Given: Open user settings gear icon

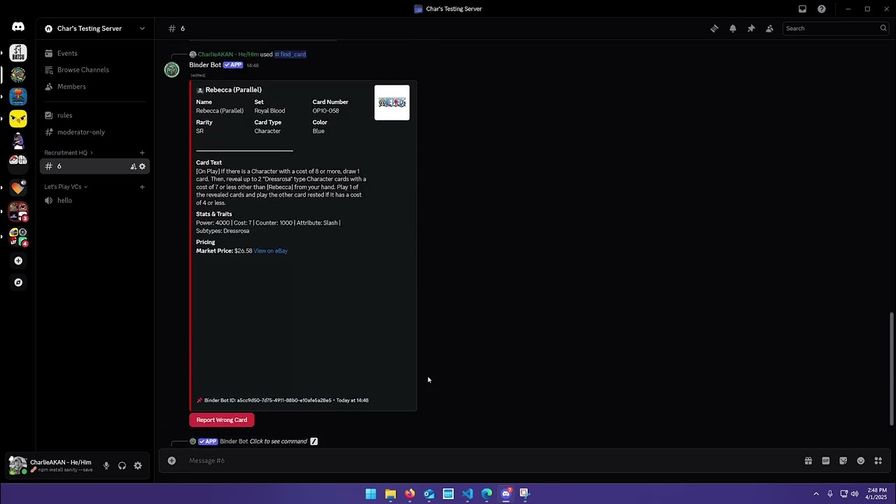Looking at the screenshot, I should 138,466.
